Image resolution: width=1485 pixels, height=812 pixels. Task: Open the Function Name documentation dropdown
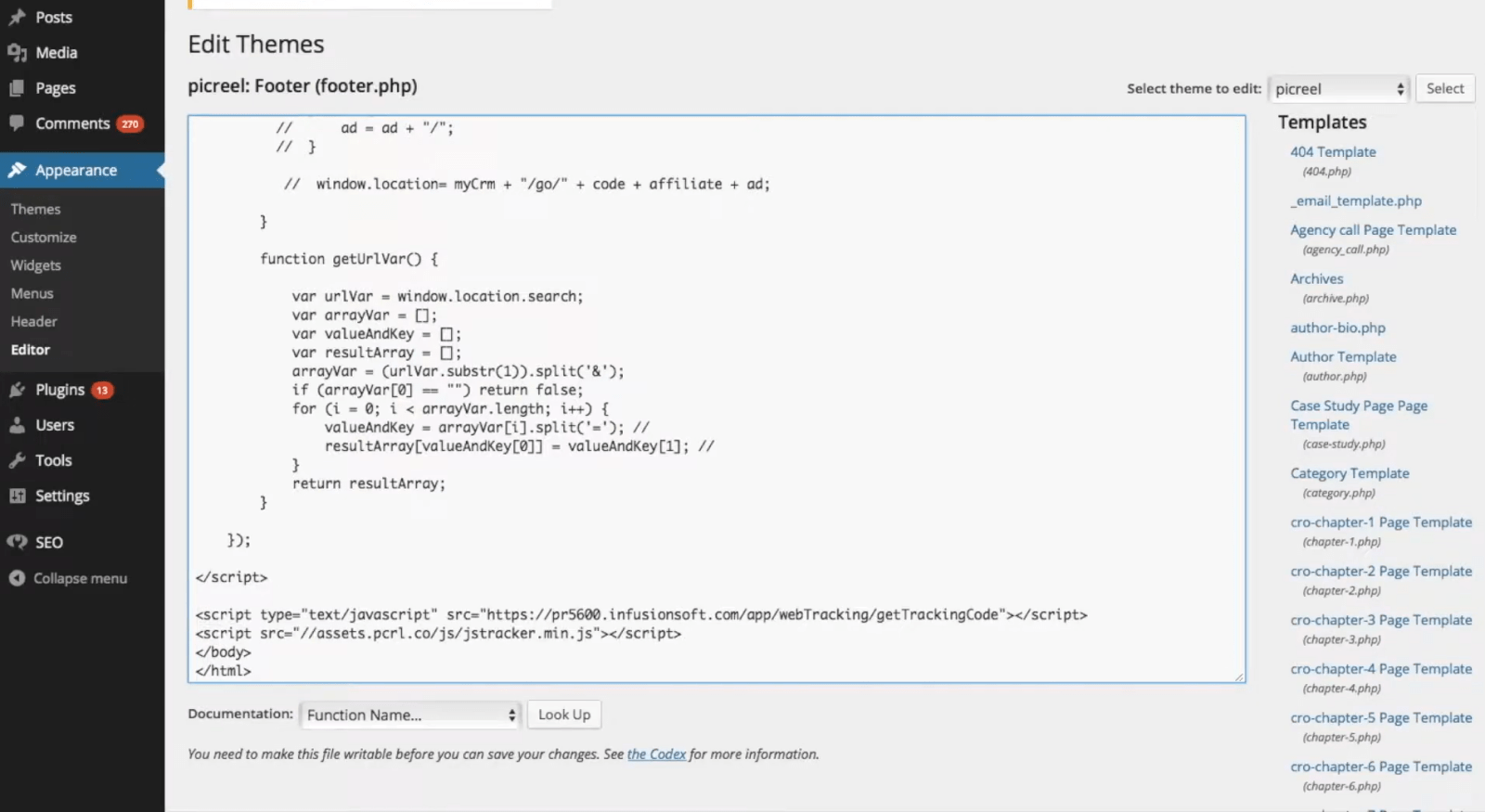click(x=409, y=715)
